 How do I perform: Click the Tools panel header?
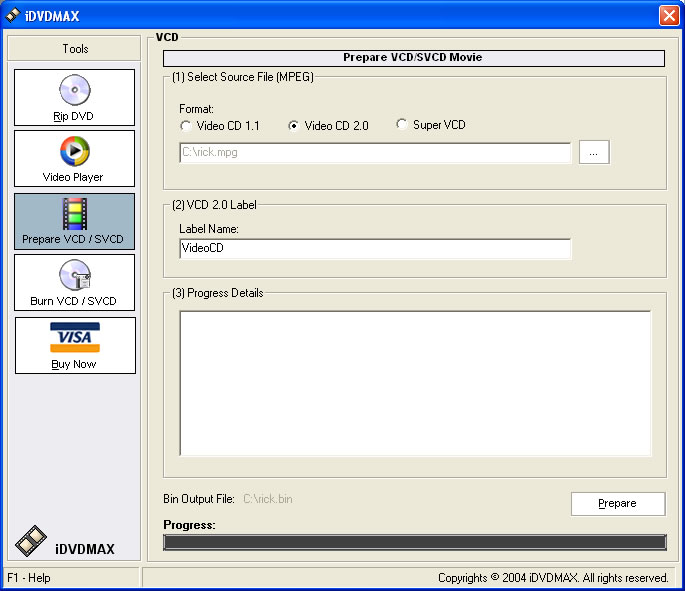74,48
